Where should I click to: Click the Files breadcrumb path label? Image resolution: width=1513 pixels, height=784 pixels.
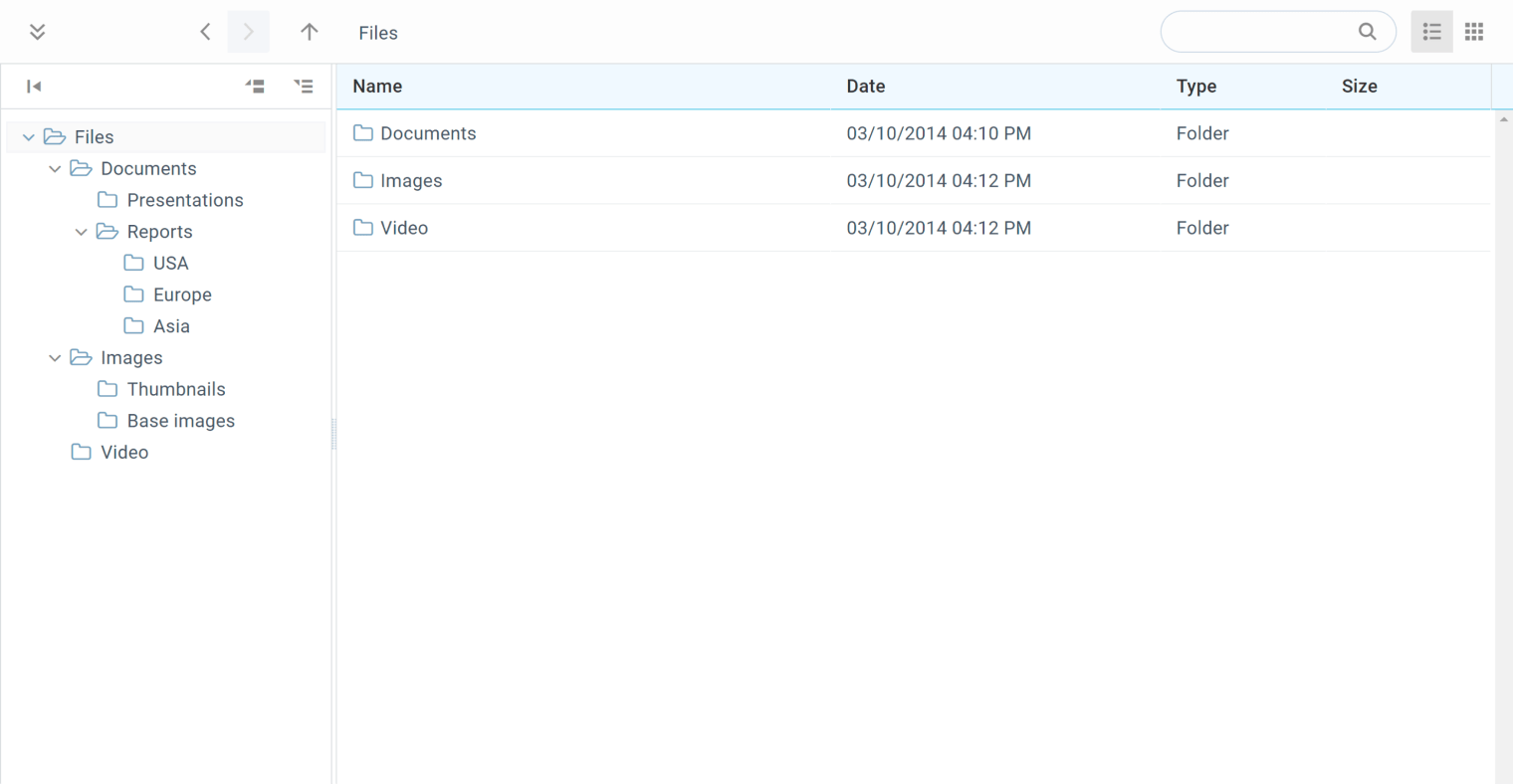point(378,33)
